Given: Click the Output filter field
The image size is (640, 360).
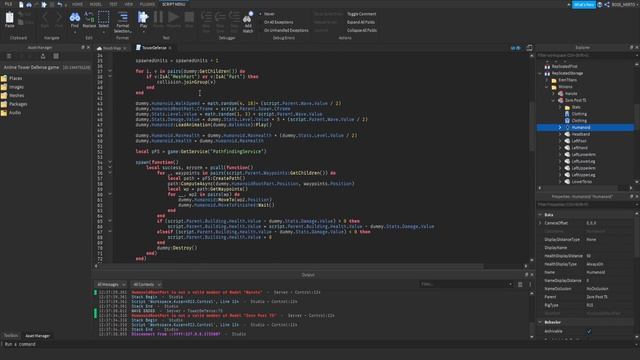Looking at the screenshot, I should tap(466, 284).
